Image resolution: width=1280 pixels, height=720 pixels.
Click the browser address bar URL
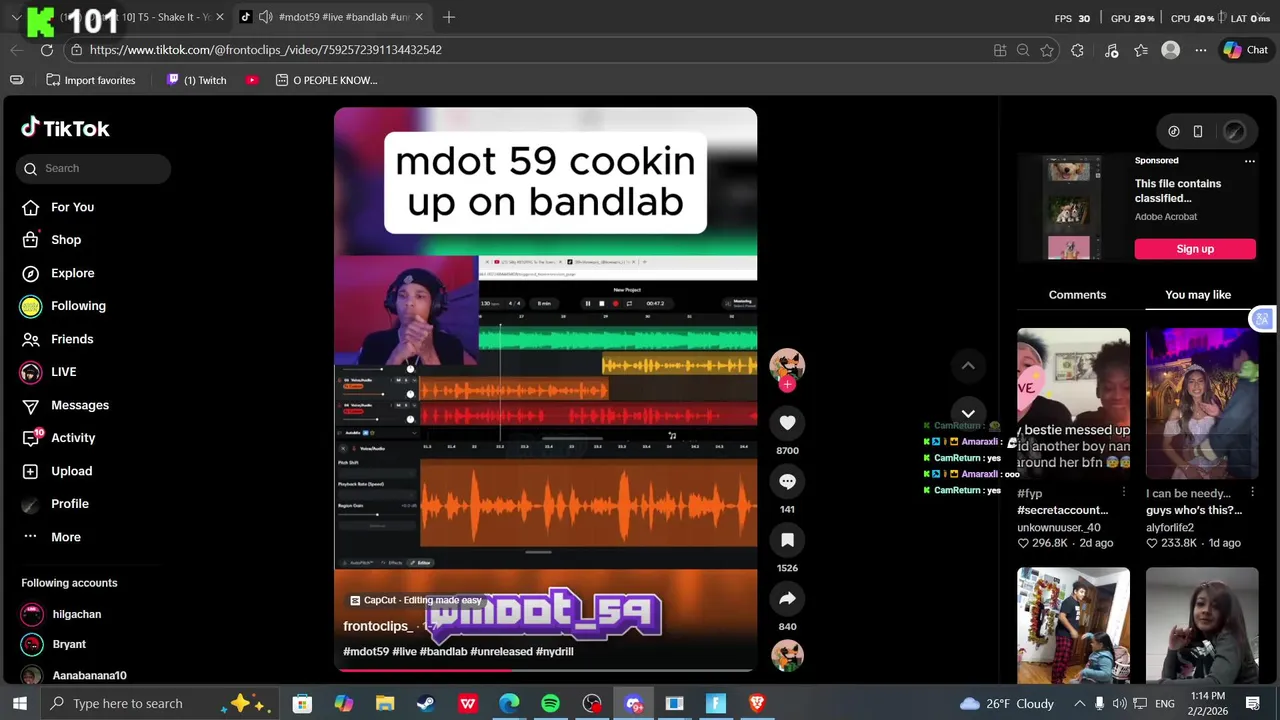(x=265, y=50)
